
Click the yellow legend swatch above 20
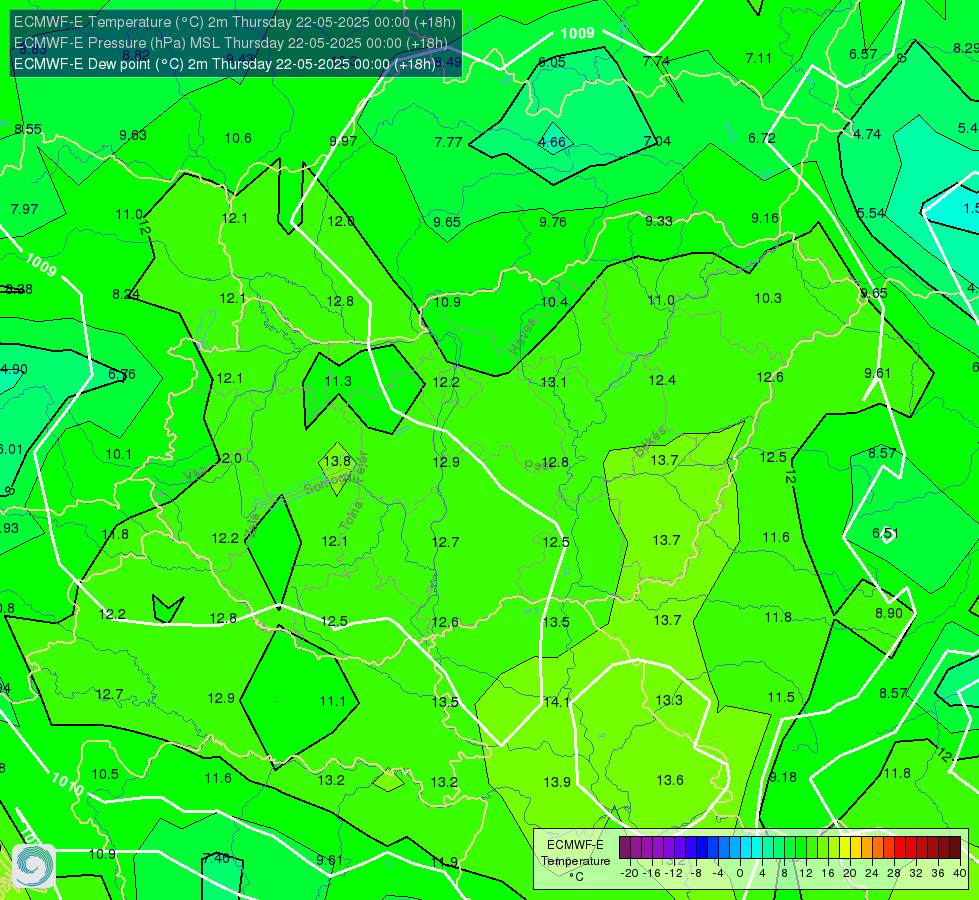tap(844, 848)
